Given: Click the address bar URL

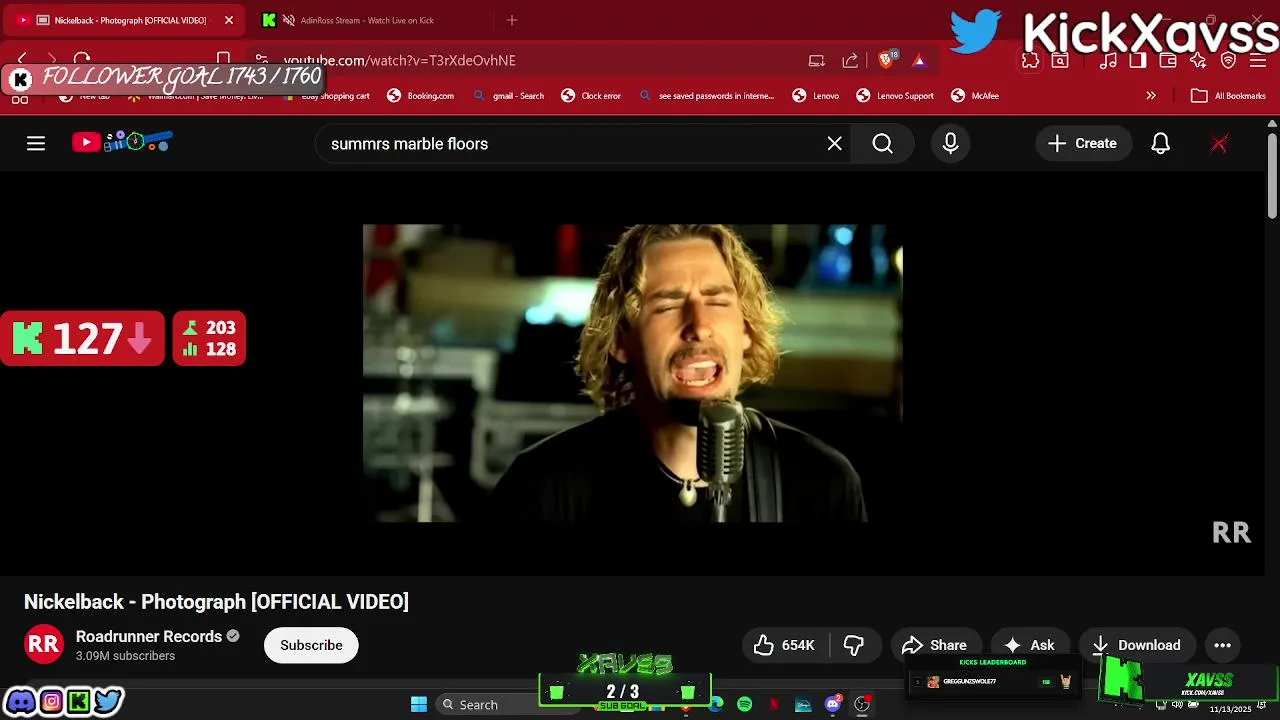Looking at the screenshot, I should click(399, 60).
